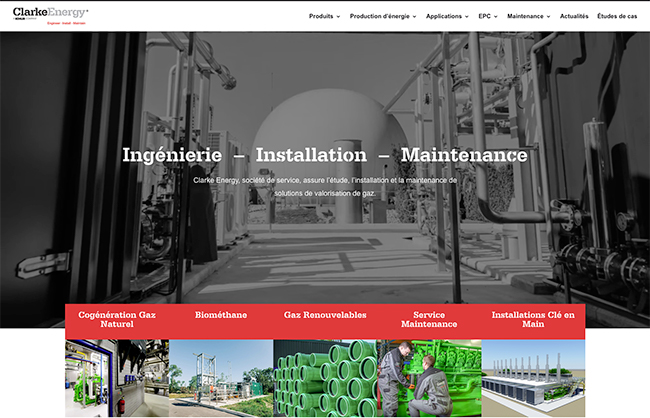Select Installations Clé en Main heading
Viewport: 650px width, 418px height.
pyautogui.click(x=533, y=319)
